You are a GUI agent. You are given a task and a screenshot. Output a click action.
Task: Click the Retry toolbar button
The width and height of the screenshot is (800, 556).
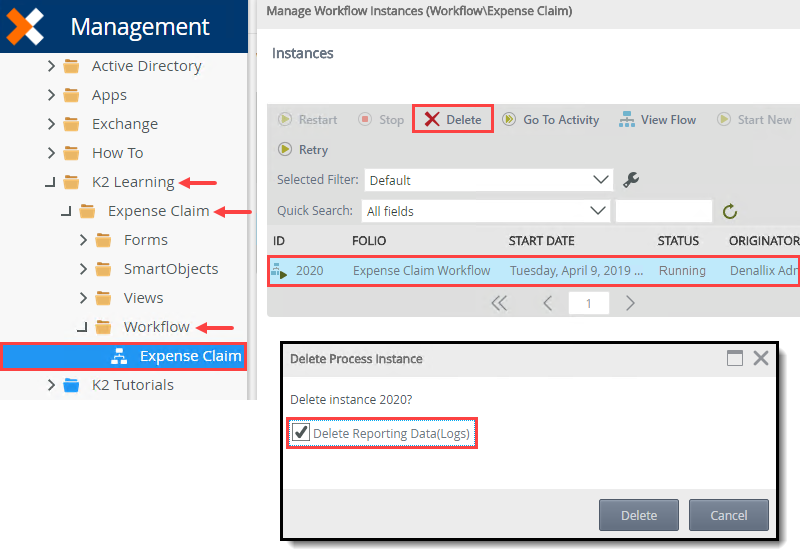(303, 149)
